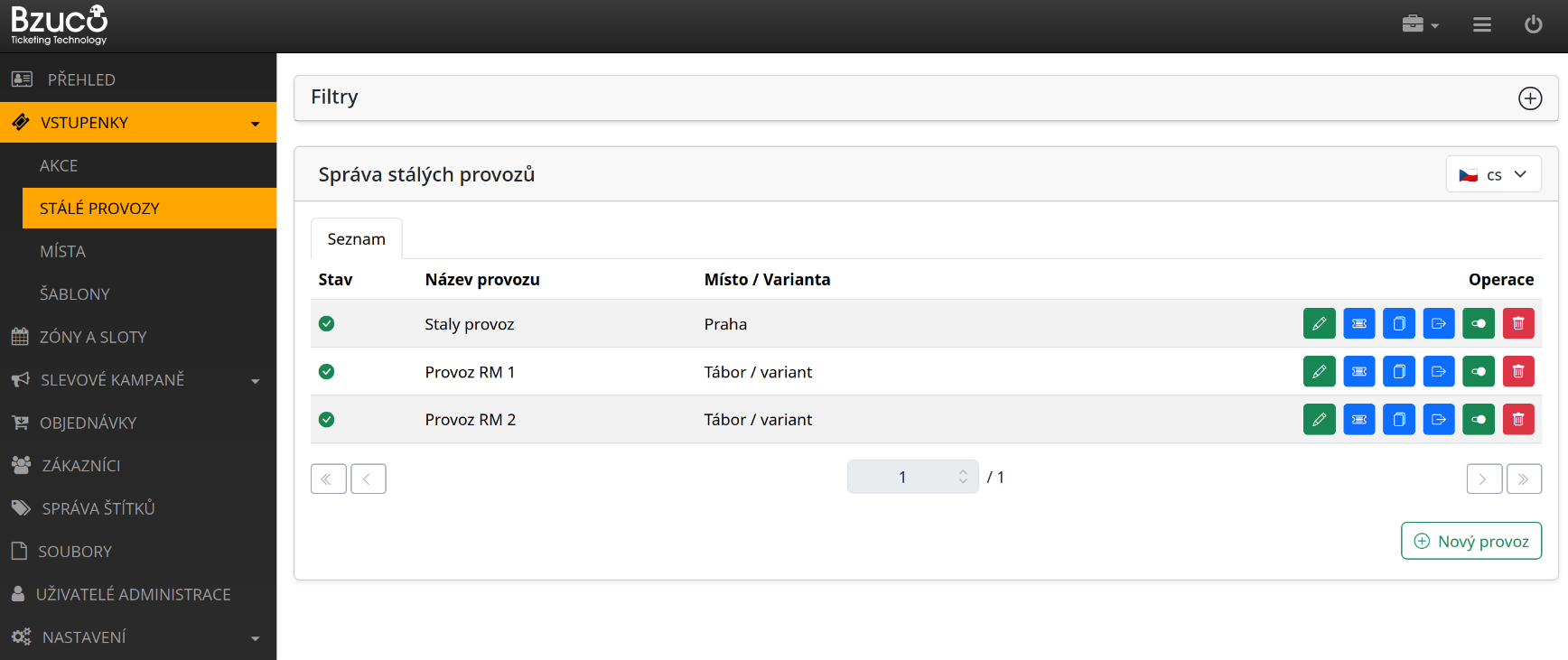Open Šablony in the sidebar menu
This screenshot has width=1568, height=660.
coord(75,294)
